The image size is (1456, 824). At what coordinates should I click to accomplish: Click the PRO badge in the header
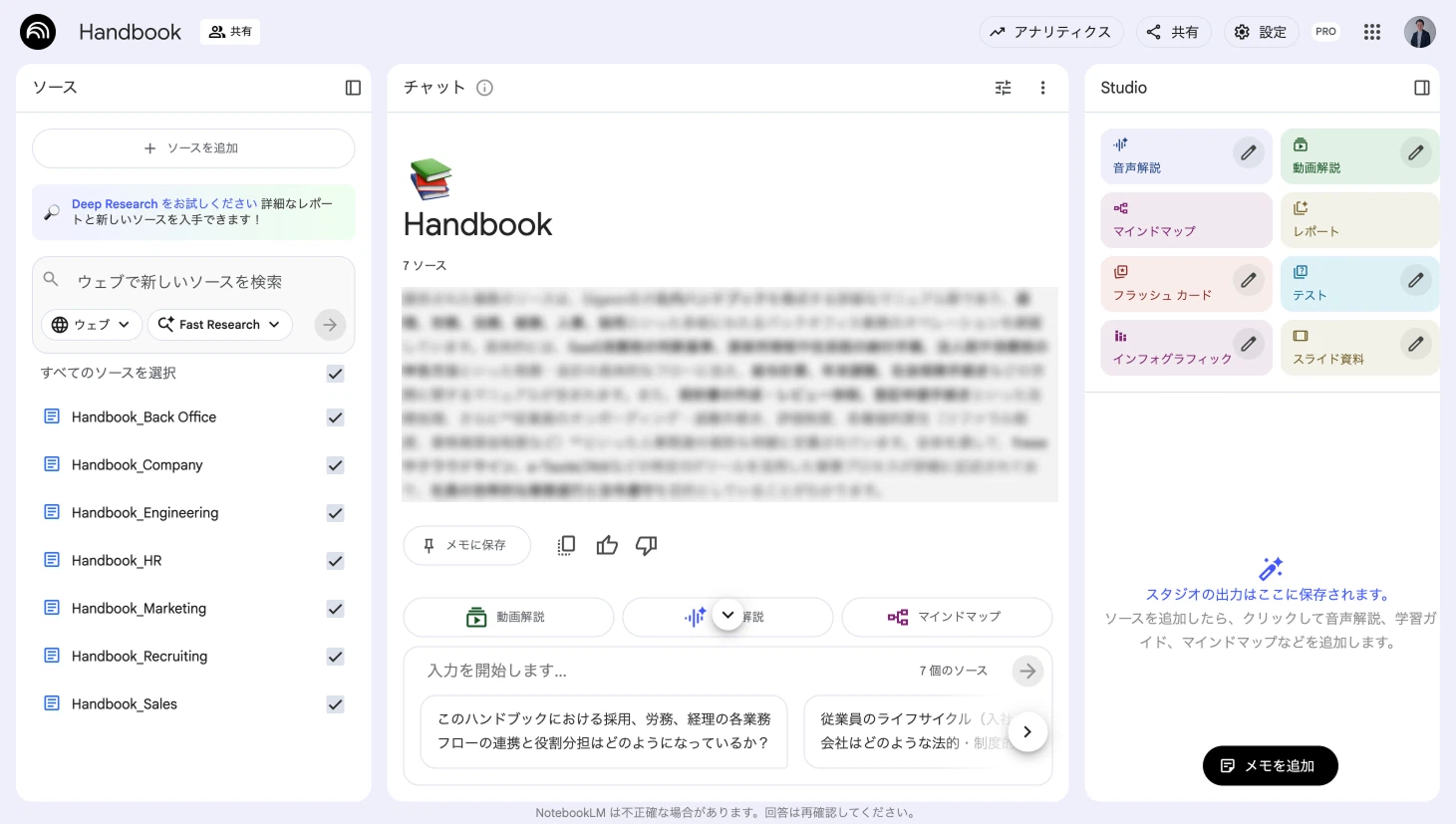[1325, 32]
